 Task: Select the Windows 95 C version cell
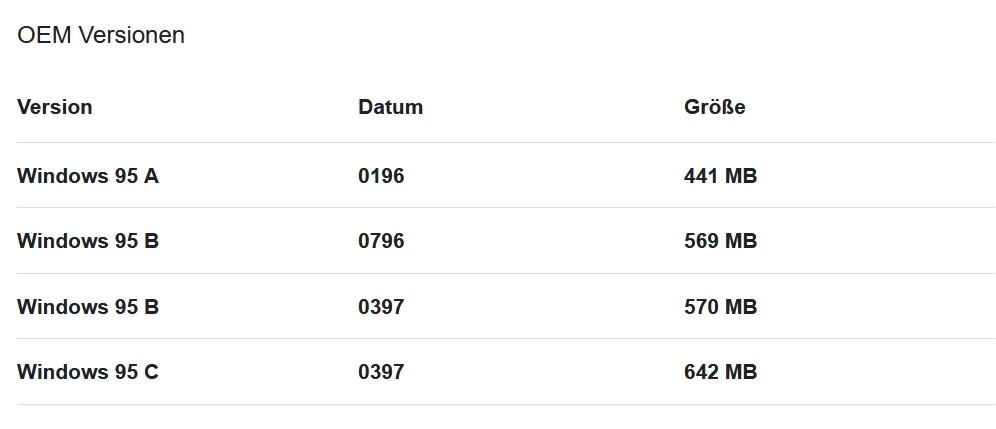tap(88, 371)
